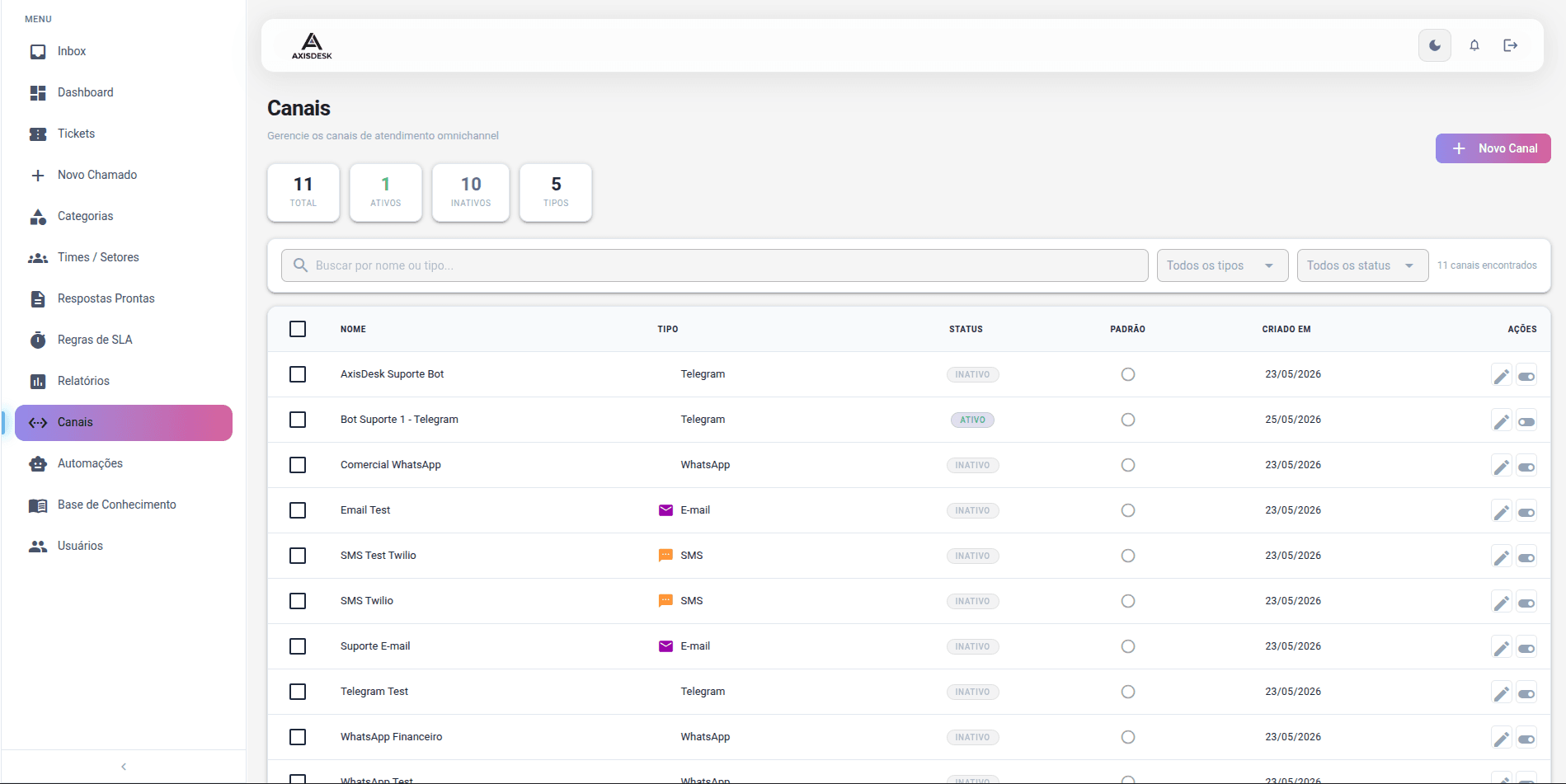Click AxisDesk logo in header

[312, 45]
